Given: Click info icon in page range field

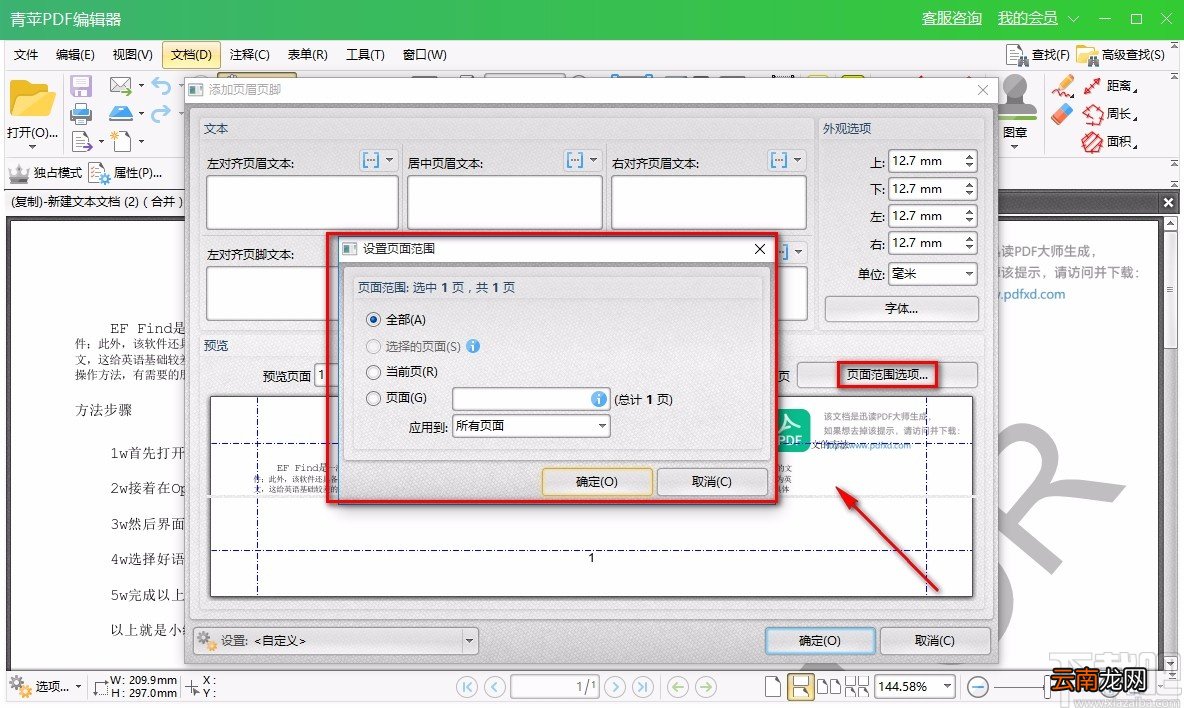Looking at the screenshot, I should [598, 399].
